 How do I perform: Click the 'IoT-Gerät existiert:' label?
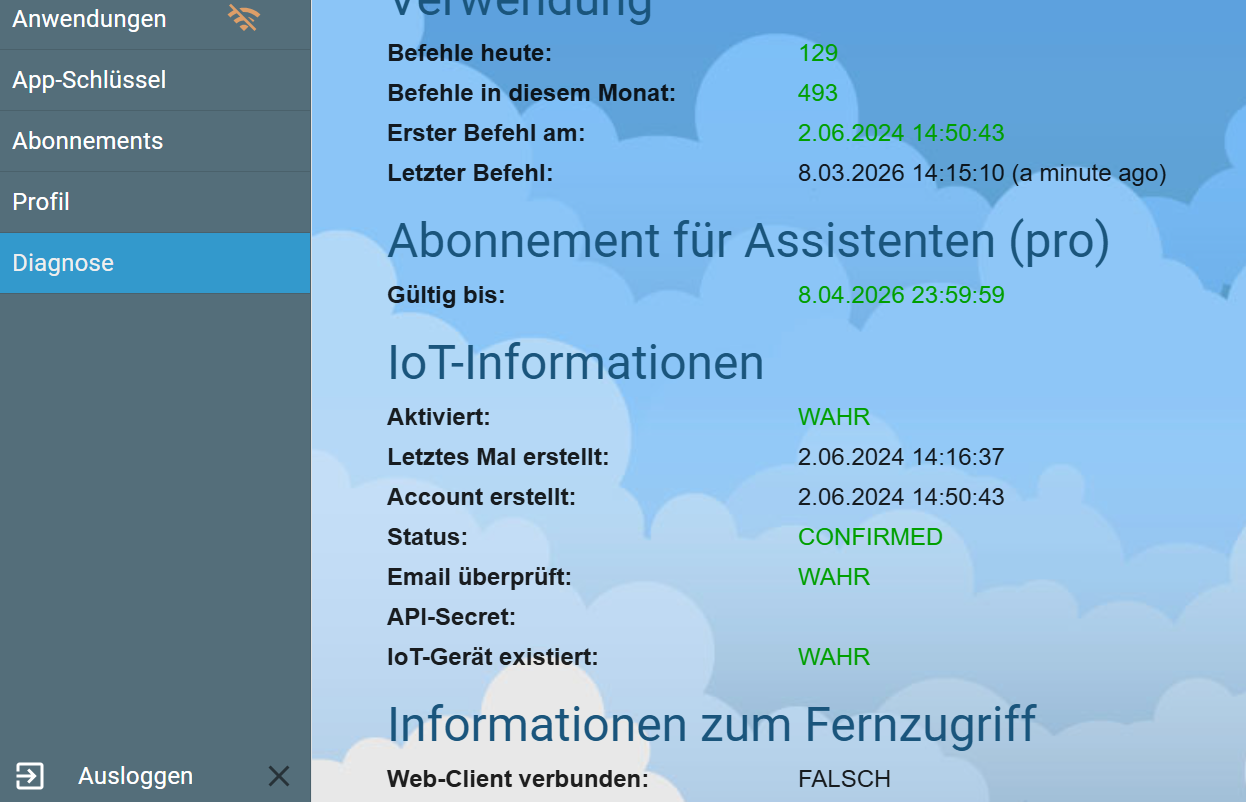pos(493,657)
